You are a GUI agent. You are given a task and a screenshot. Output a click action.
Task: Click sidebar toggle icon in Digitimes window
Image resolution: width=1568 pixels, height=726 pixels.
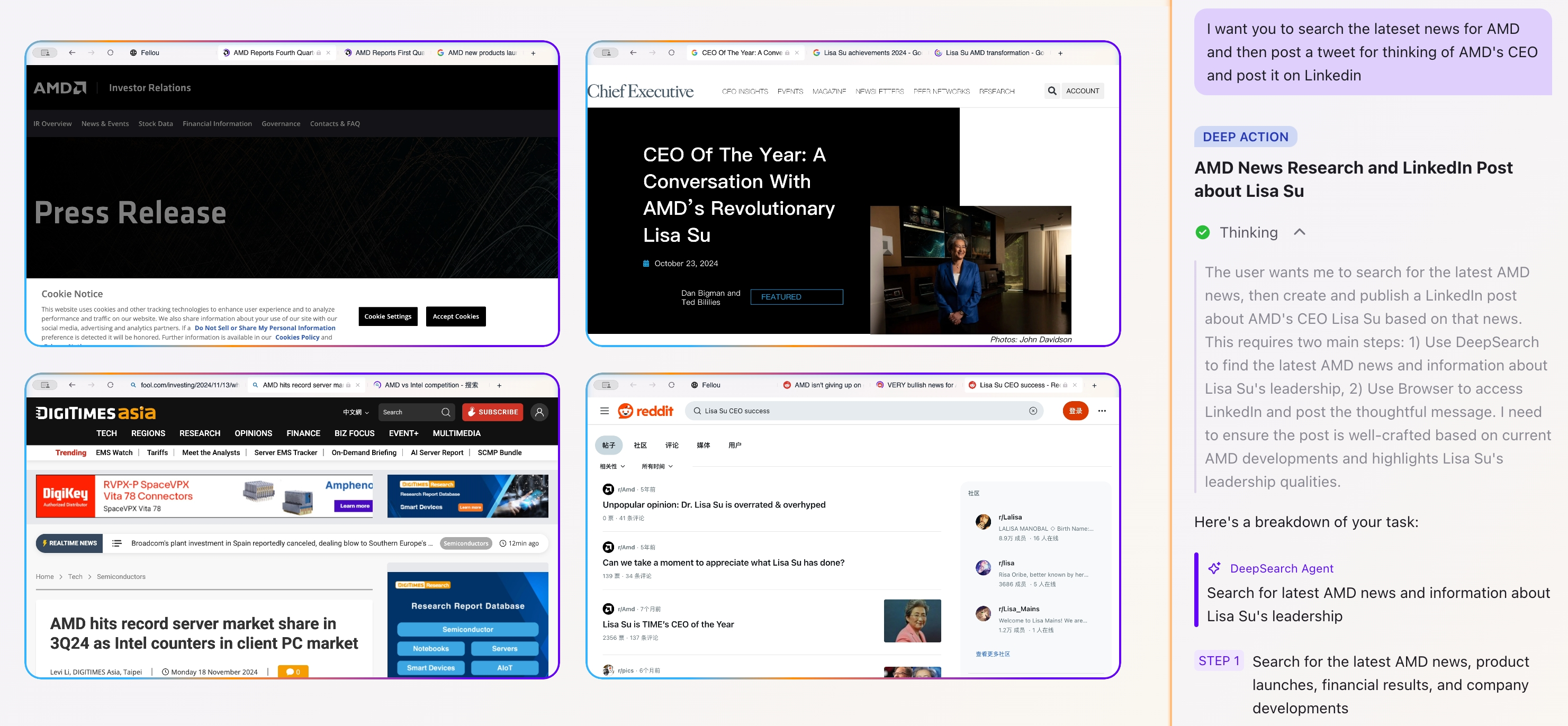pyautogui.click(x=45, y=385)
